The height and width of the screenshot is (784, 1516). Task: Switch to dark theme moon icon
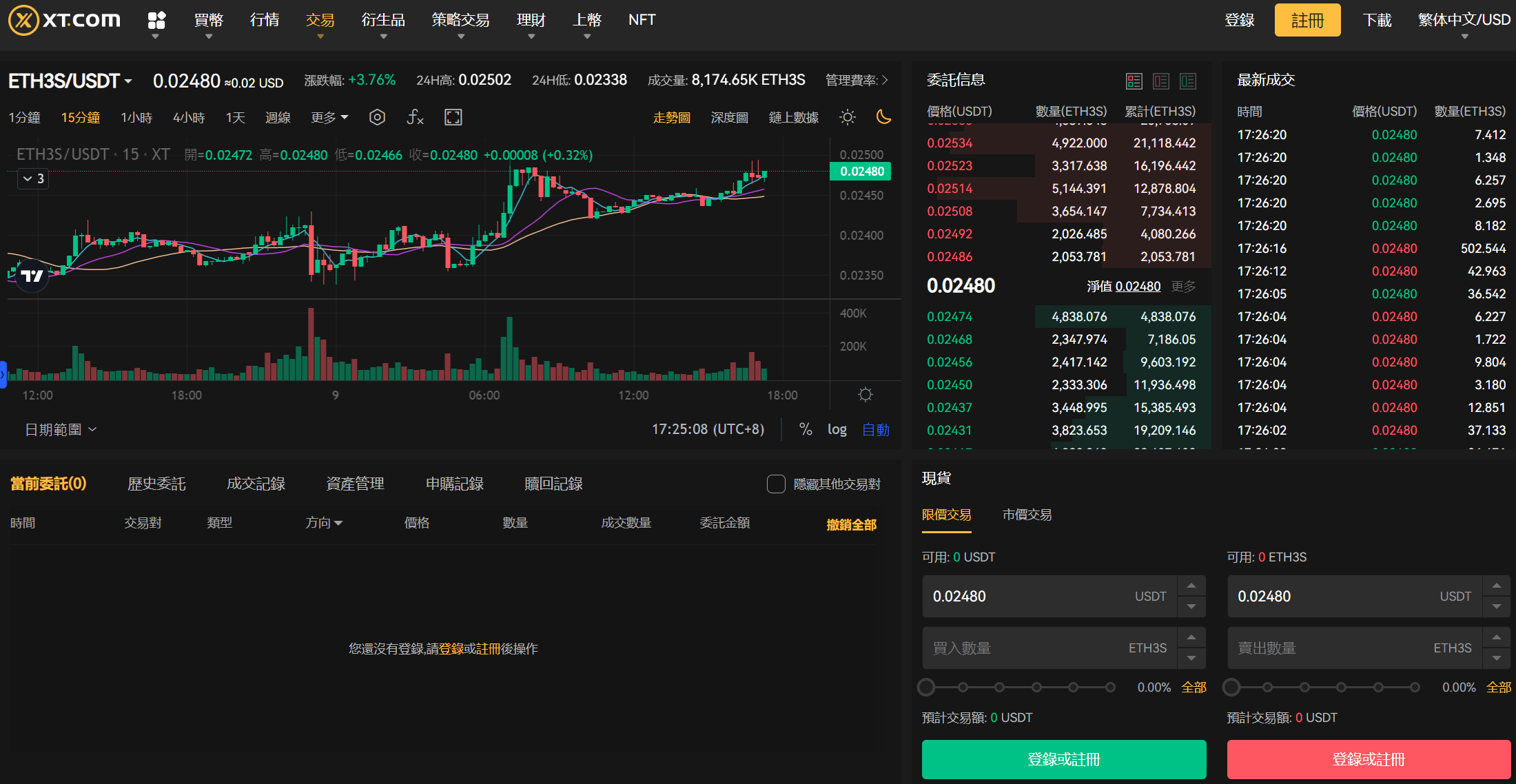click(883, 117)
